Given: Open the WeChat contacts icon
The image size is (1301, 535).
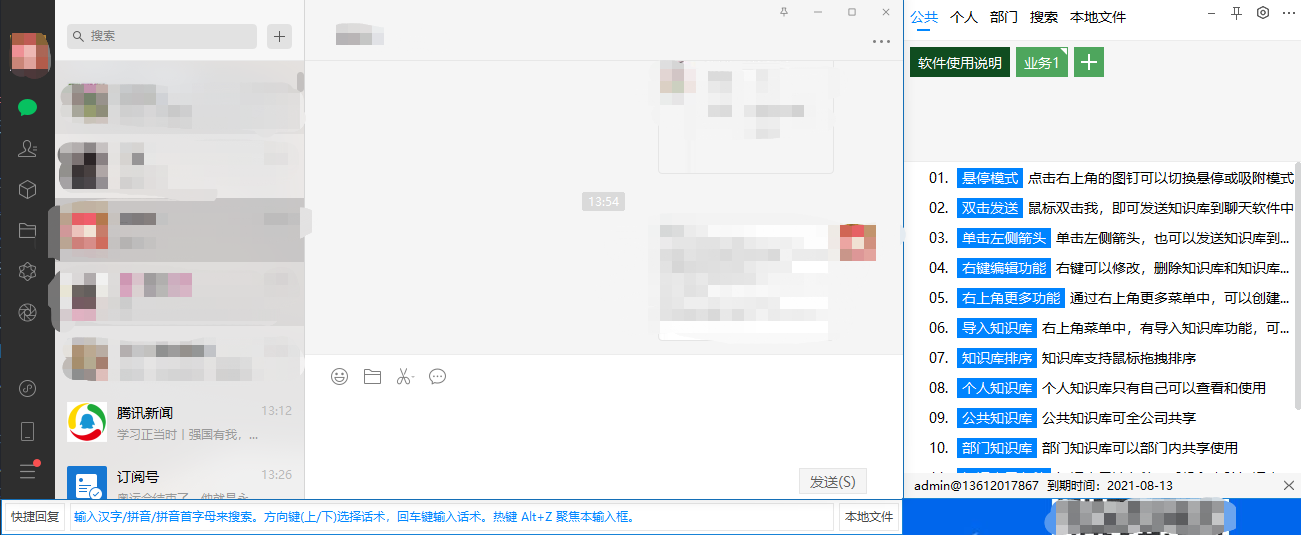Looking at the screenshot, I should [27, 148].
